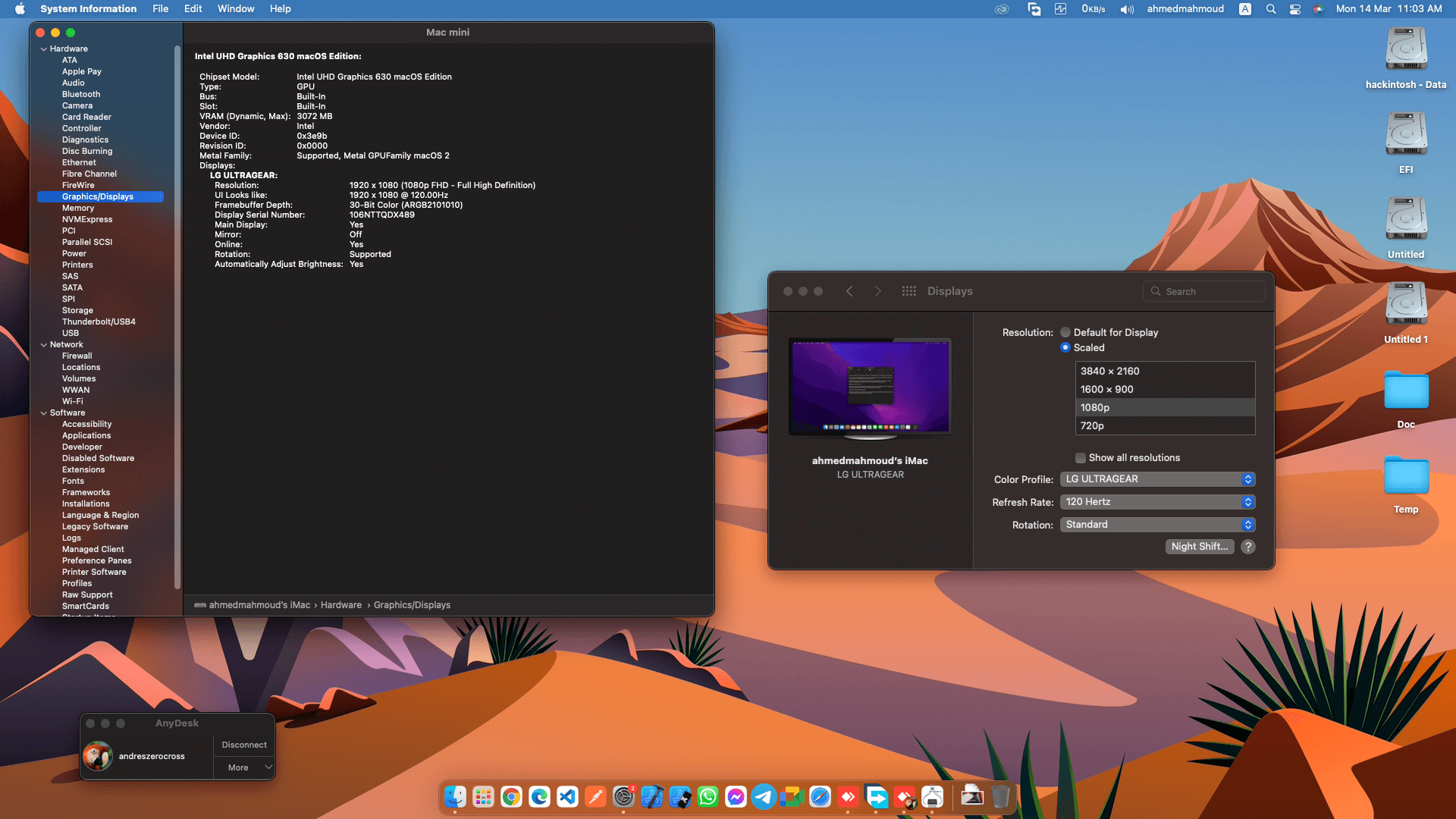This screenshot has height=819, width=1456.
Task: Choose the 3840 × 2160 resolution
Action: click(1165, 371)
